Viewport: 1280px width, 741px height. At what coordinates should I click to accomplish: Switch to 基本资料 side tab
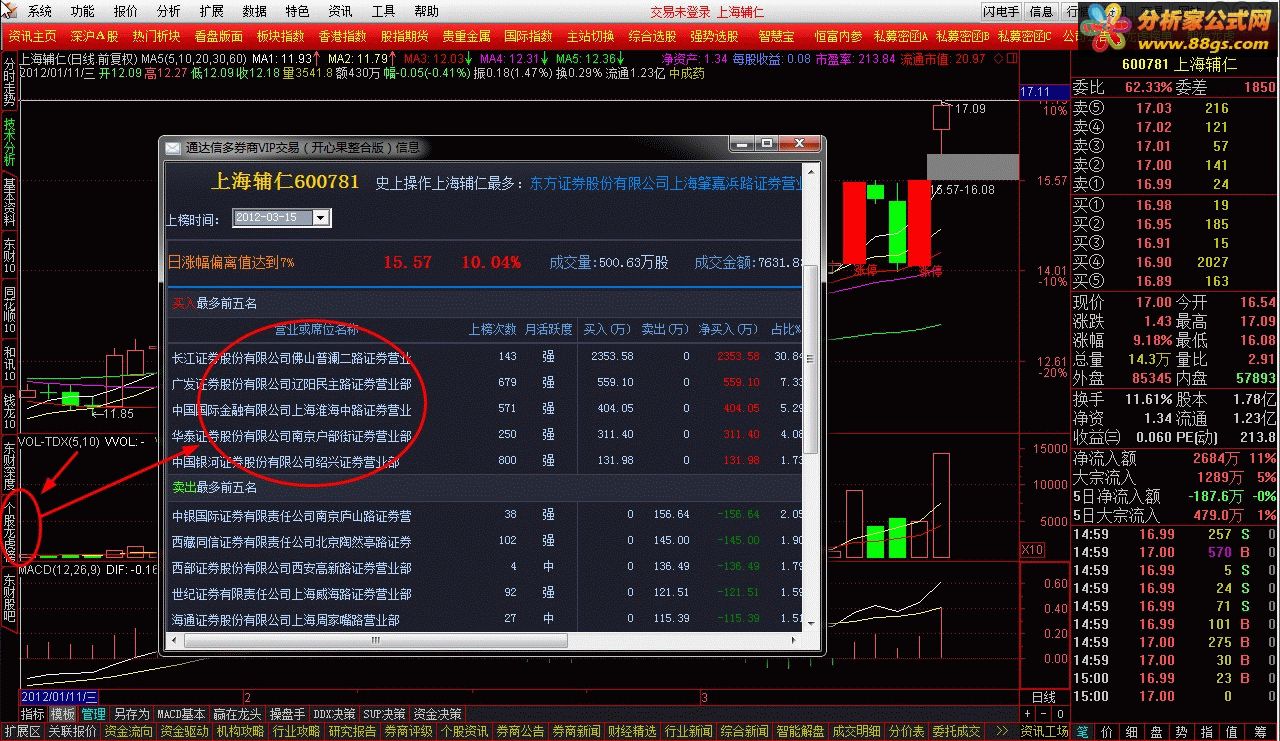[x=9, y=203]
